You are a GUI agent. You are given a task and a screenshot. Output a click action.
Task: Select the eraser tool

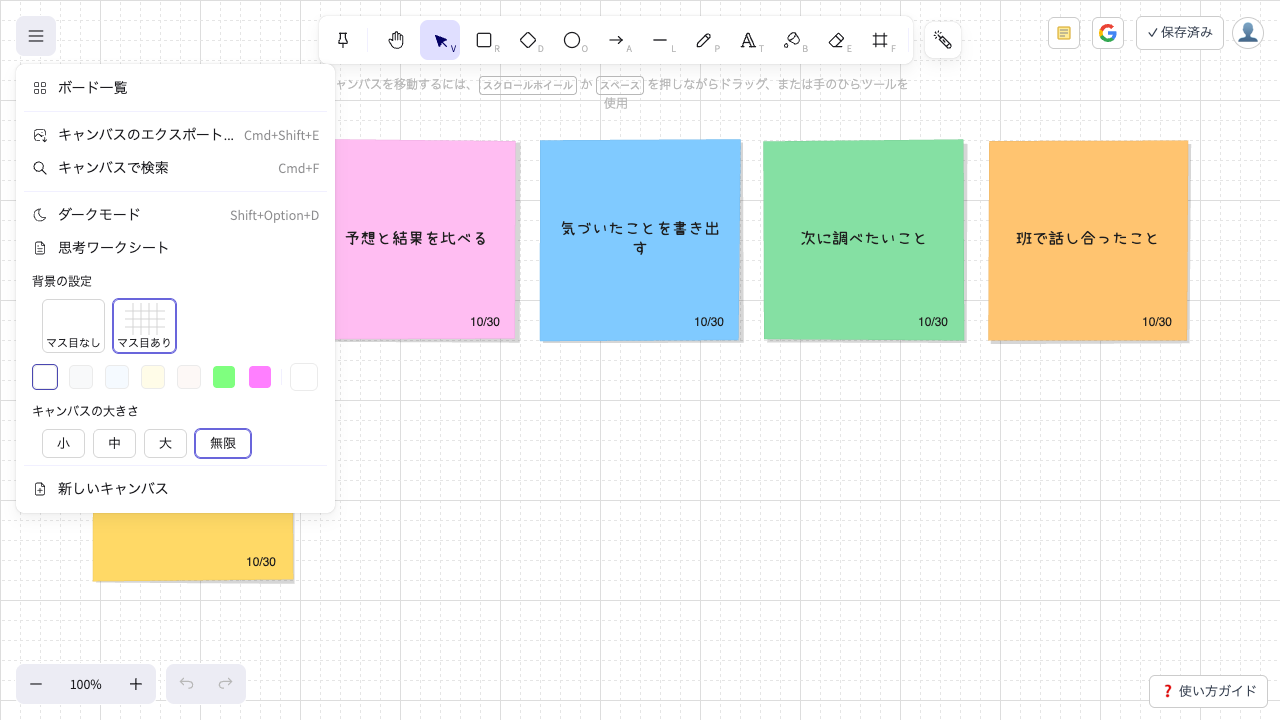pos(836,40)
